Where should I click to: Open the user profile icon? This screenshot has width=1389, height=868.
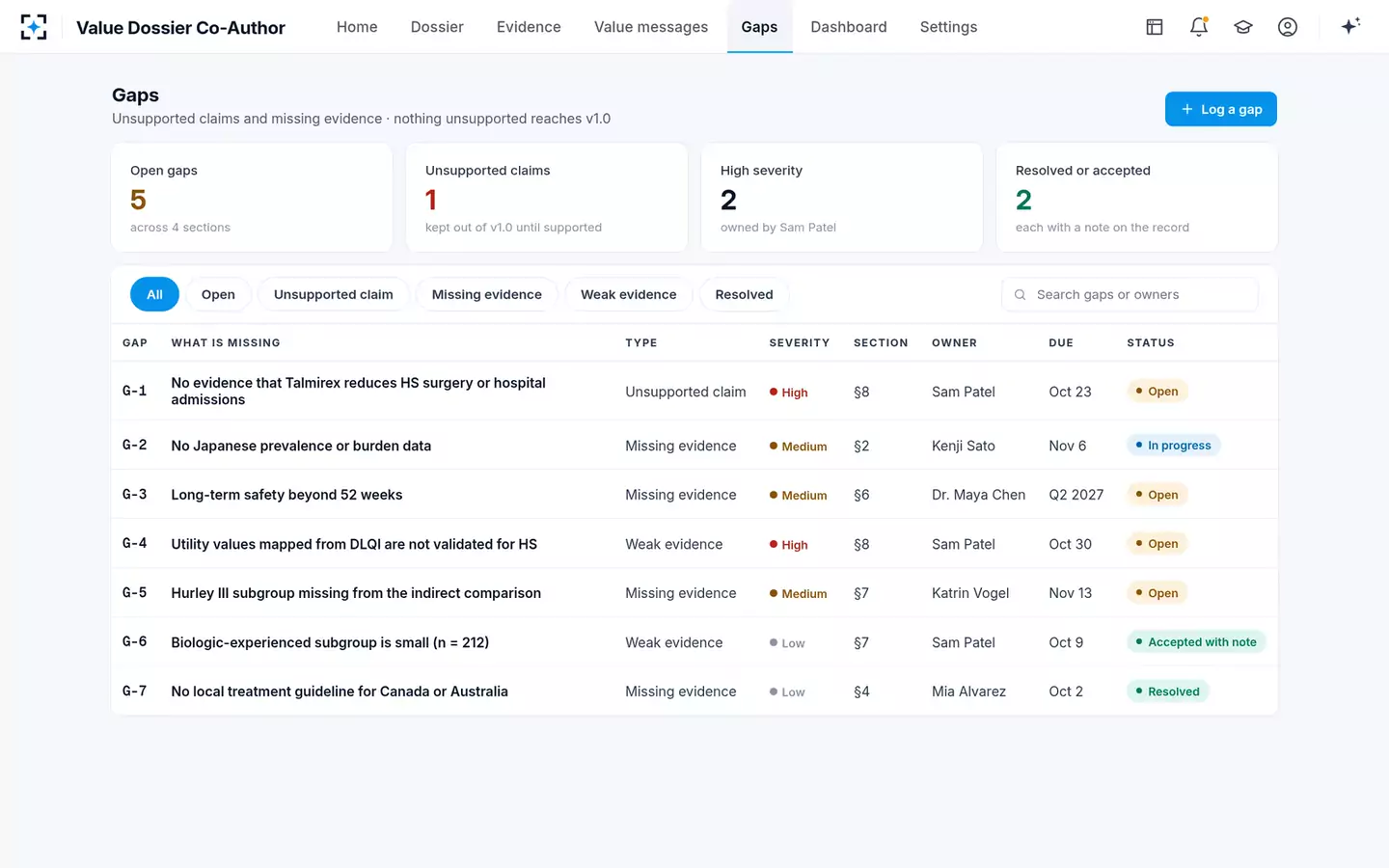1288,27
